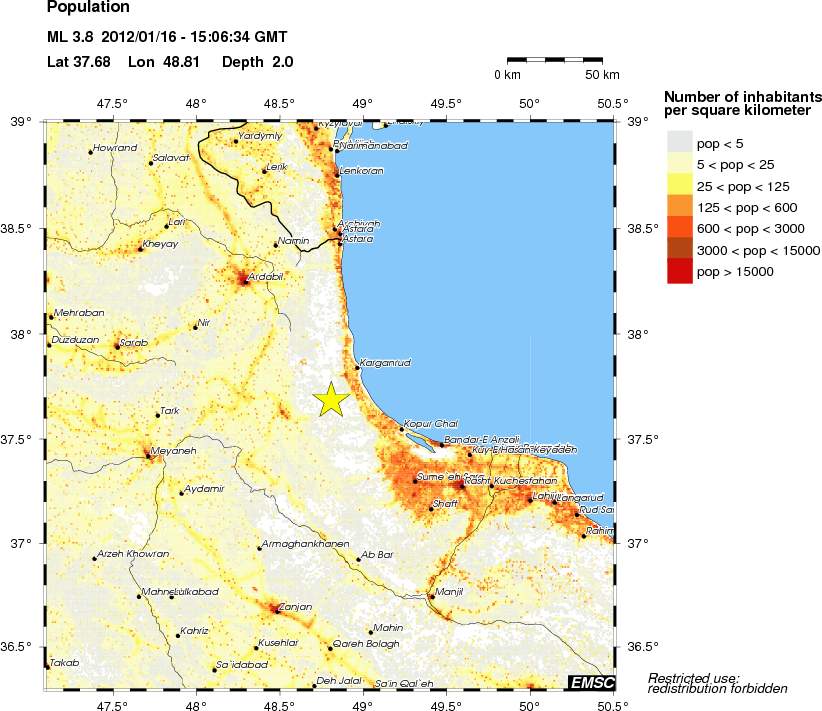Click the Ardabil city label
This screenshot has width=822, height=711.
(x=266, y=276)
